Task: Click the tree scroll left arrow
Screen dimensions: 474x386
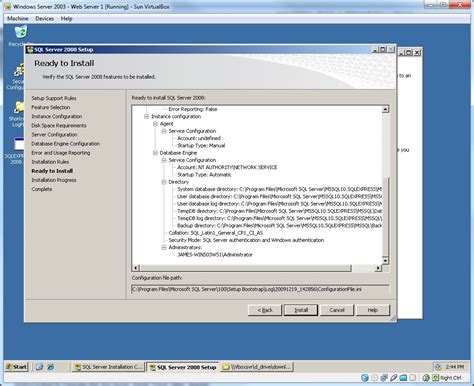Action: [136, 268]
